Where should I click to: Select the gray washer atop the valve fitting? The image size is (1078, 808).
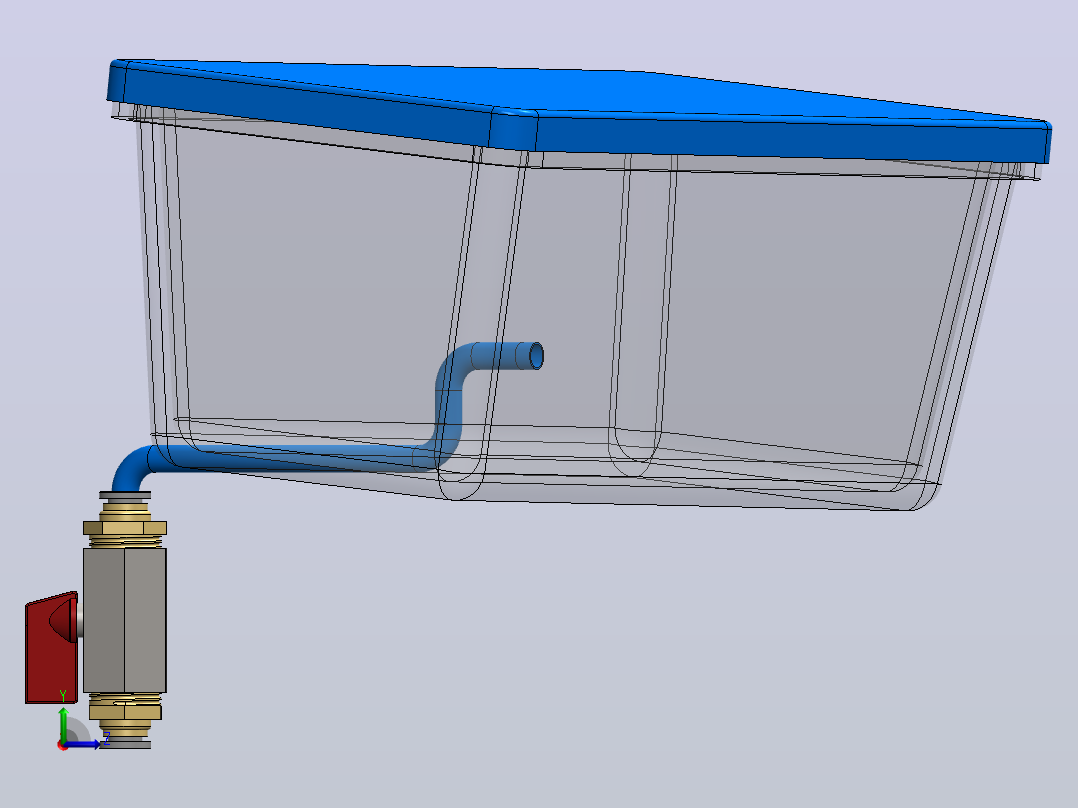125,495
